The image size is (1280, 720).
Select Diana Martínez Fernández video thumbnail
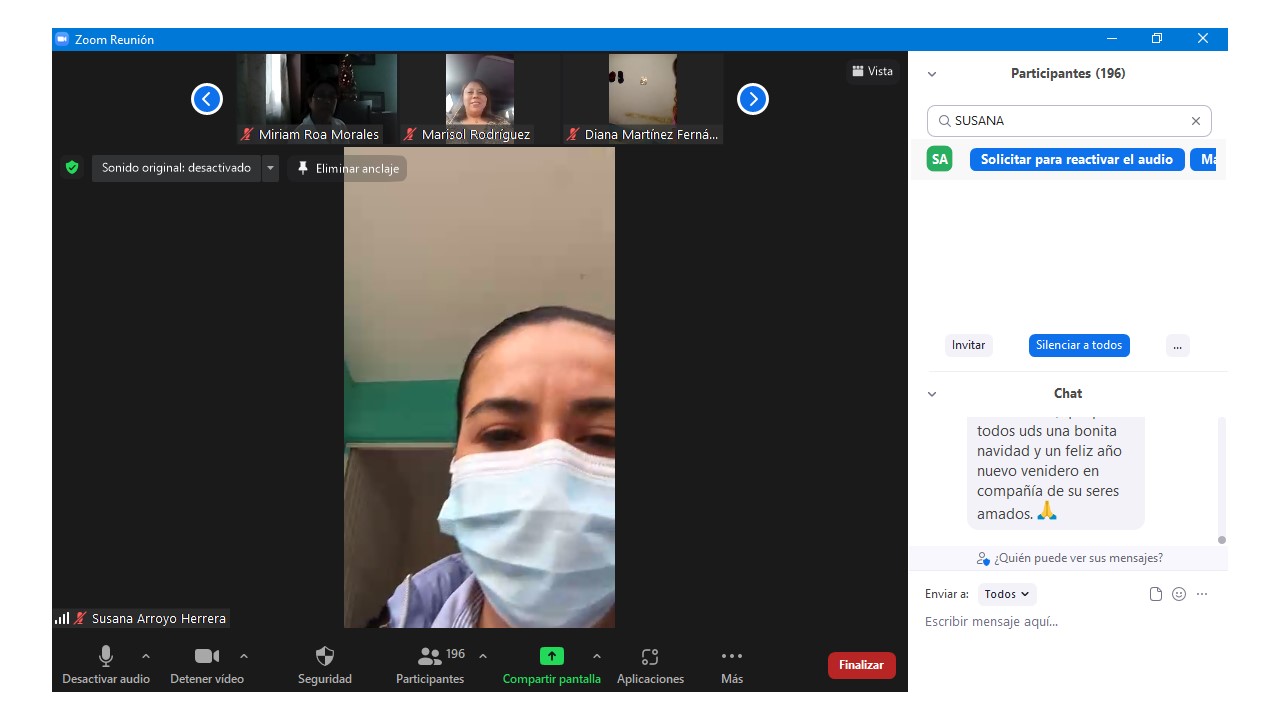click(x=643, y=99)
